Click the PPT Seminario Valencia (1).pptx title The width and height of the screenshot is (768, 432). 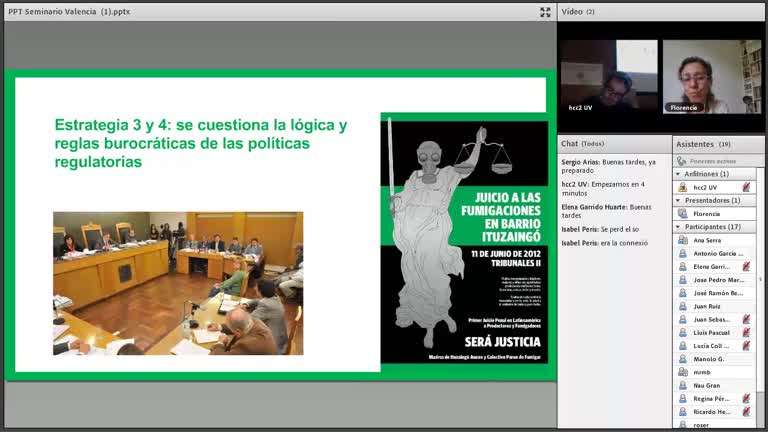click(x=69, y=11)
